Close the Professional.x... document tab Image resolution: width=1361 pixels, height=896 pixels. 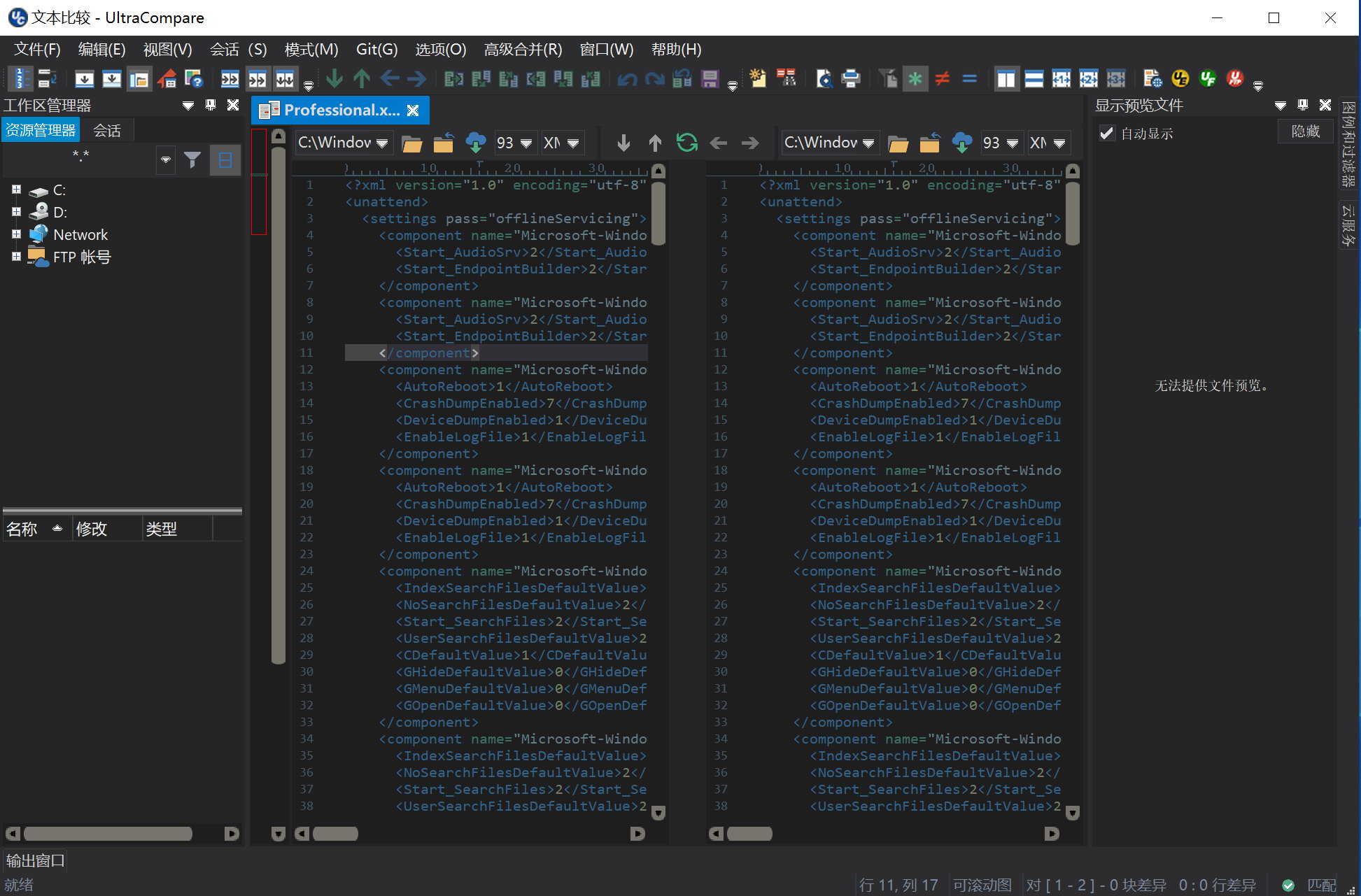pyautogui.click(x=413, y=111)
